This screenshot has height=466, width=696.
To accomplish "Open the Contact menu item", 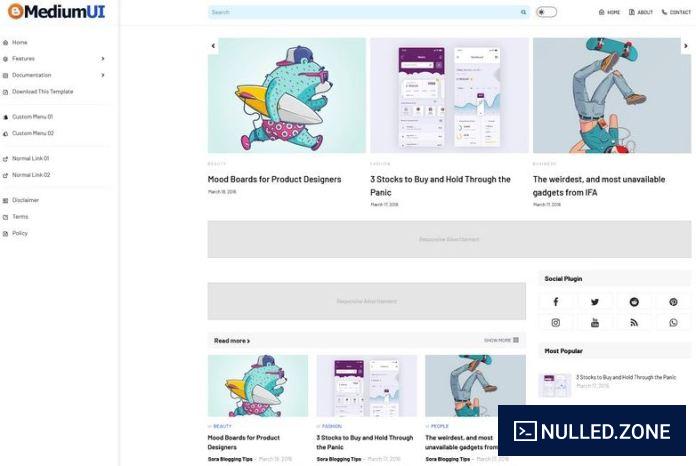I will pos(676,12).
